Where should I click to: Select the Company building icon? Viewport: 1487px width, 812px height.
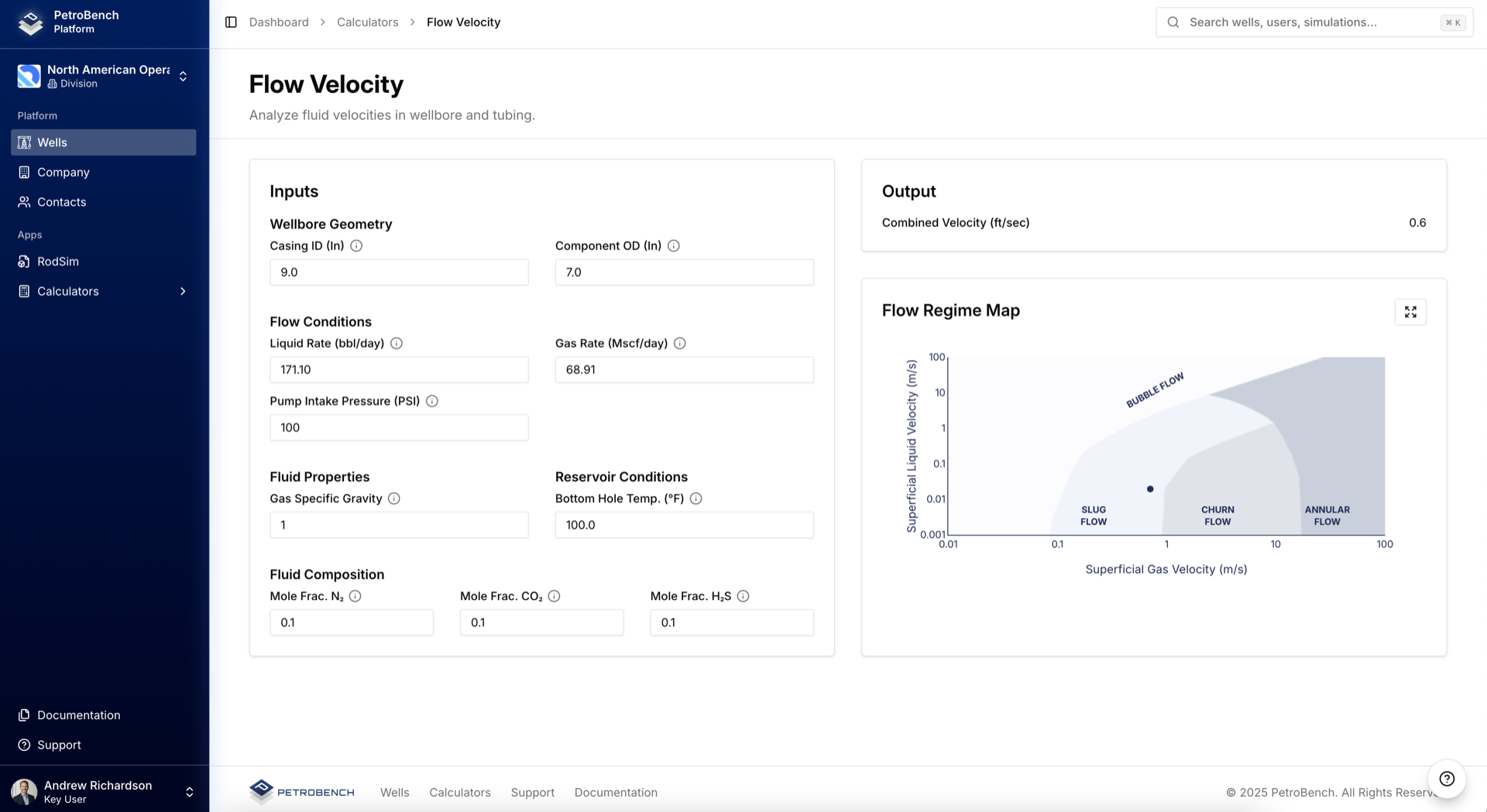tap(24, 172)
